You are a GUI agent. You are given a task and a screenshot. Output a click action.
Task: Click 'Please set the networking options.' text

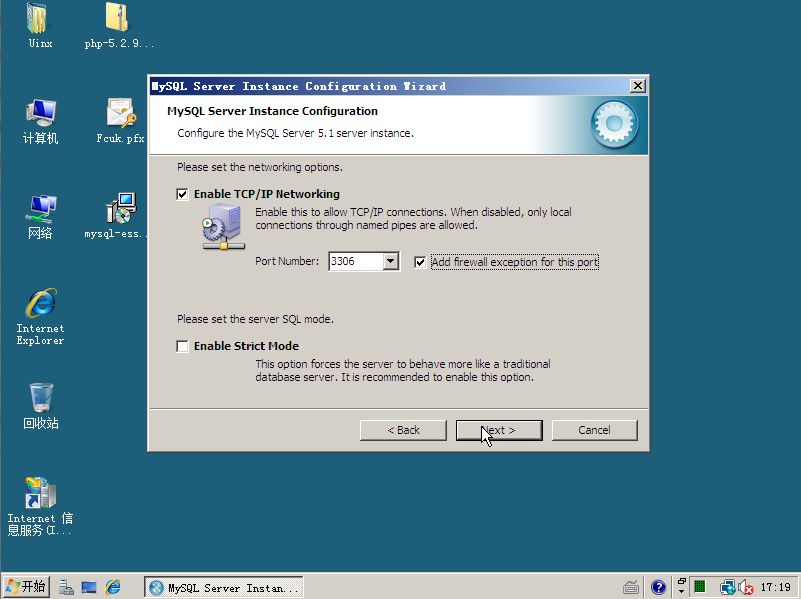tap(260, 167)
